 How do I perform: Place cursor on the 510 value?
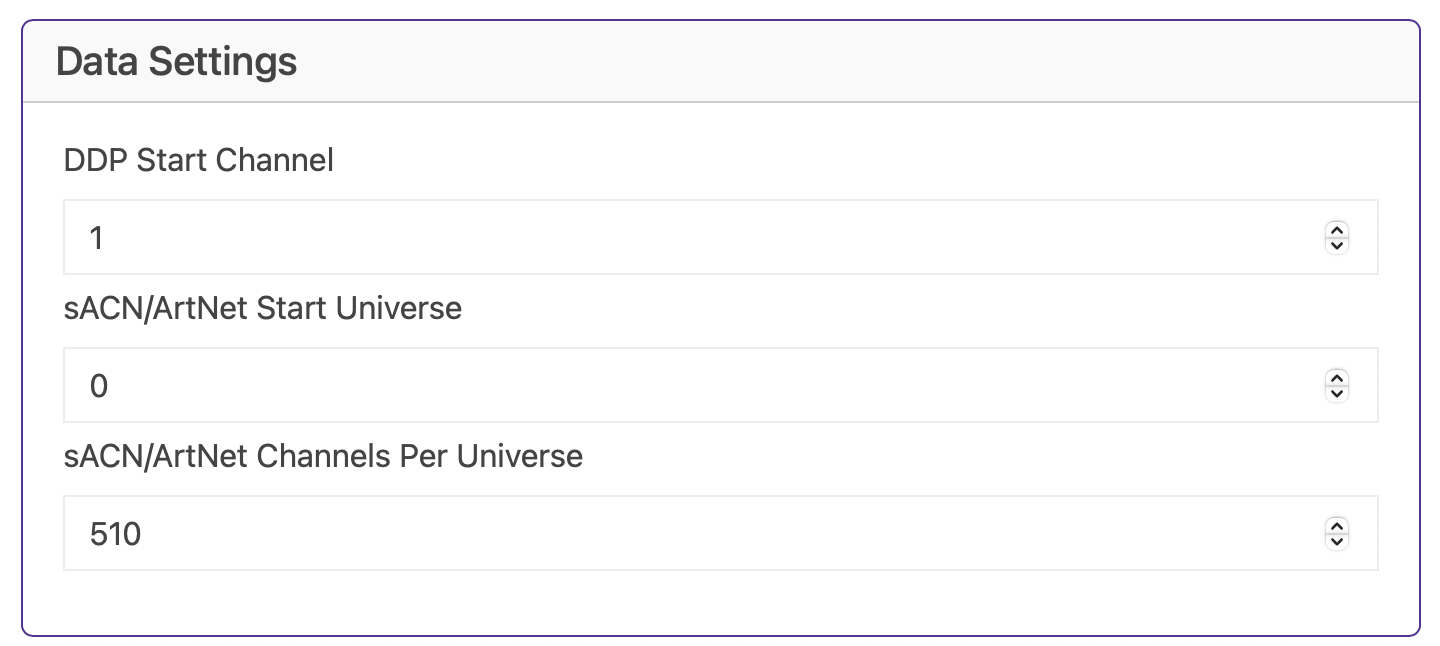pos(115,534)
